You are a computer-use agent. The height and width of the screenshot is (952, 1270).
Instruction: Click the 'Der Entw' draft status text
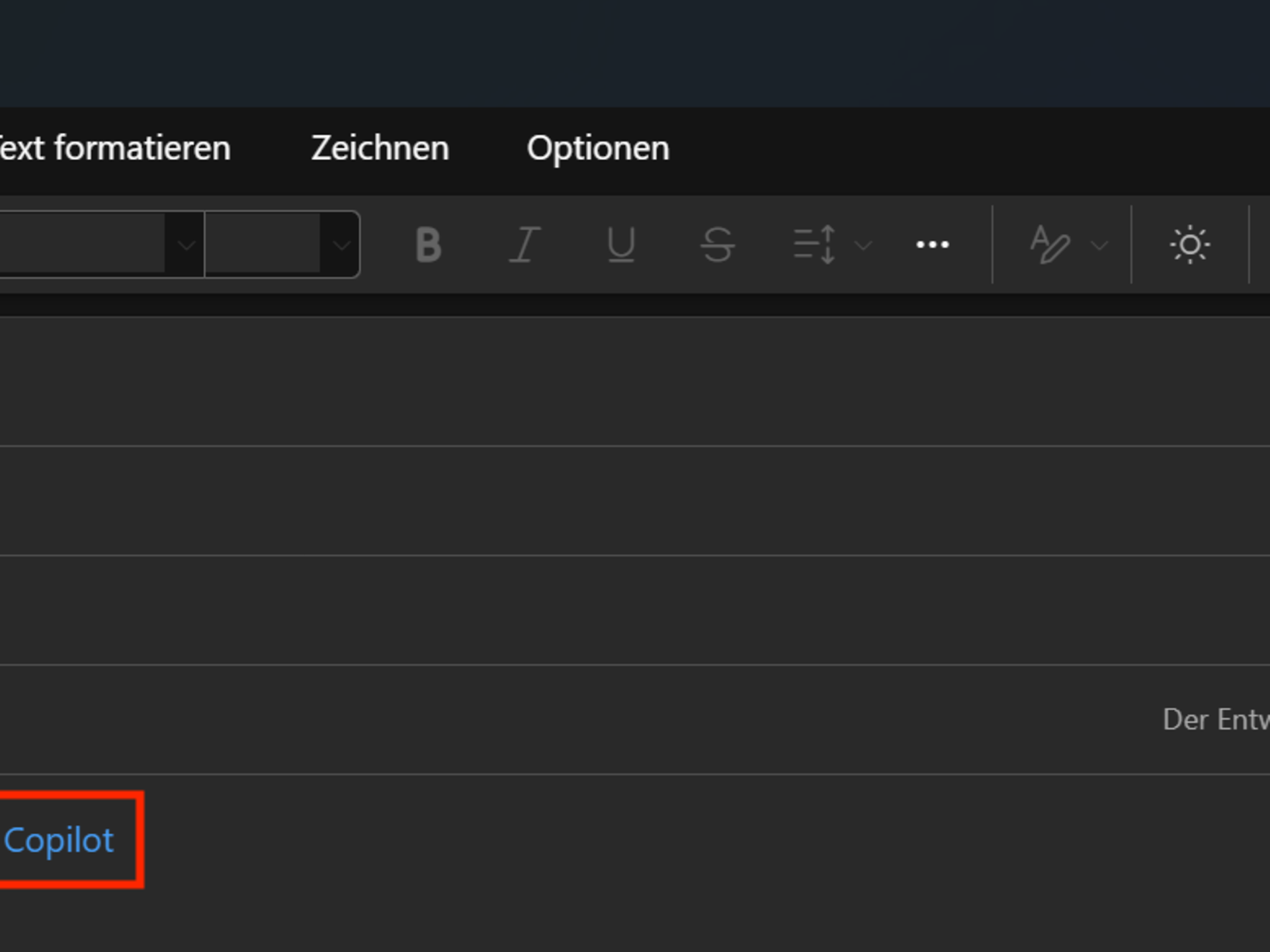[x=1216, y=719]
